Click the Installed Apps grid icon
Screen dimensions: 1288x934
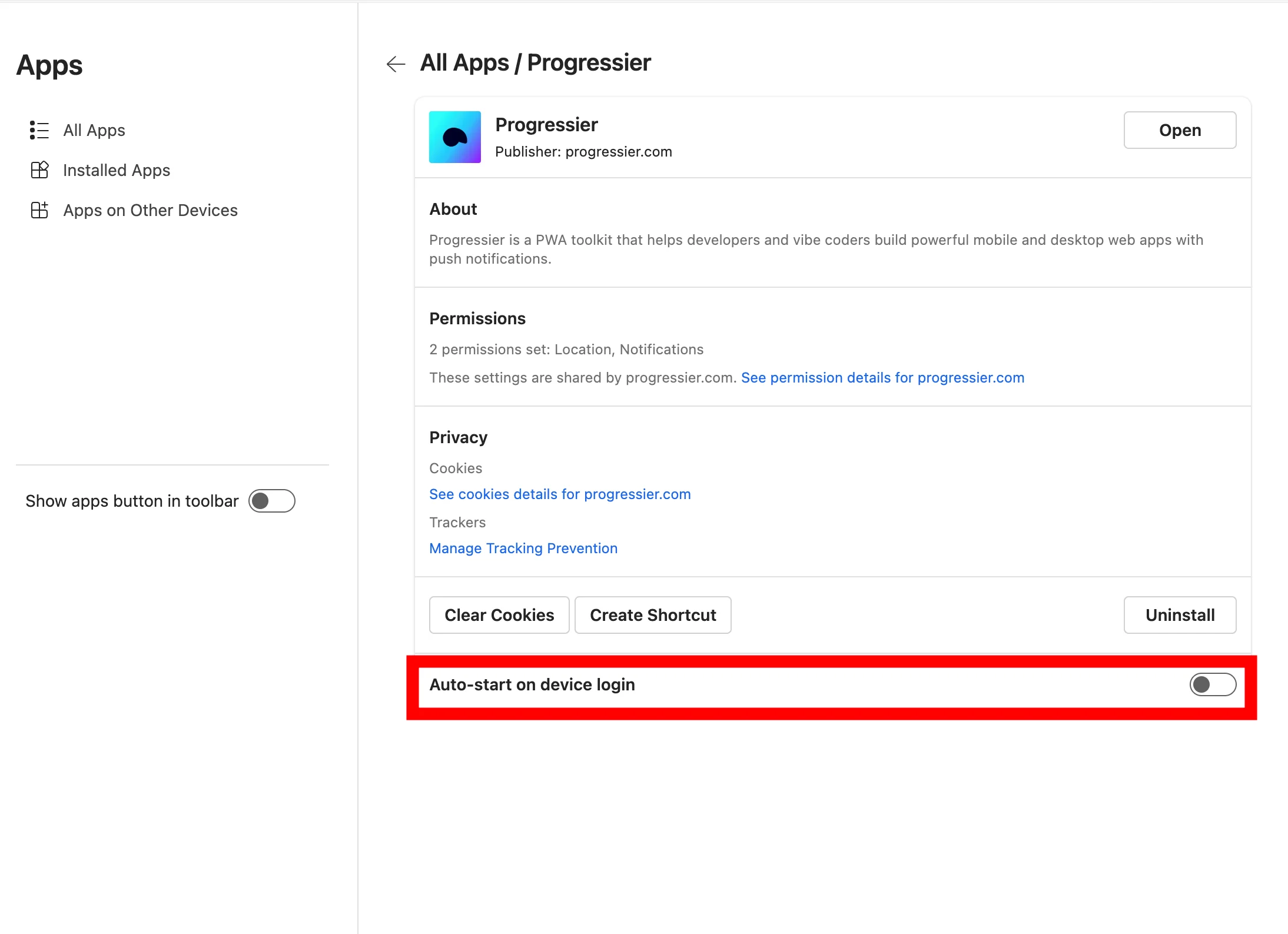39,170
